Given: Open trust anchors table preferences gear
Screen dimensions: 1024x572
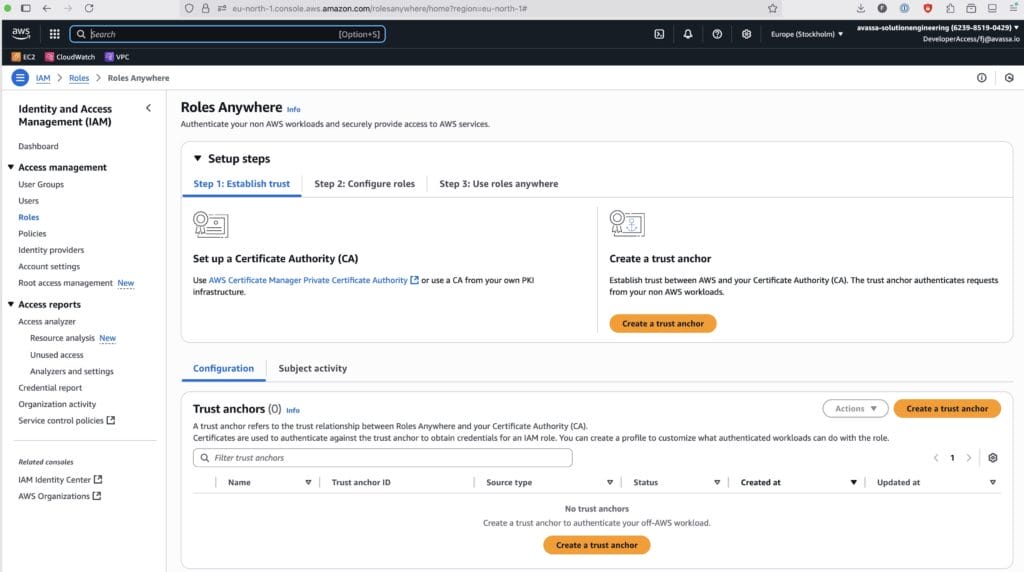Looking at the screenshot, I should (x=992, y=458).
